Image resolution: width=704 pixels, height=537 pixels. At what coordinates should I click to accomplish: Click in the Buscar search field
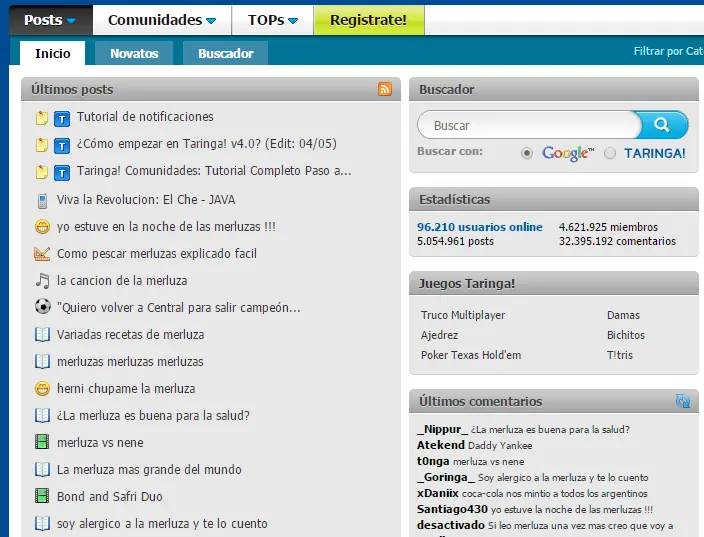tap(530, 125)
